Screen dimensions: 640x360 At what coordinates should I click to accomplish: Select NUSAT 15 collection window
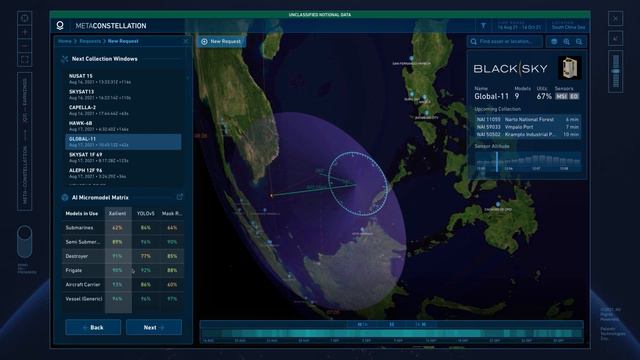pyautogui.click(x=123, y=79)
